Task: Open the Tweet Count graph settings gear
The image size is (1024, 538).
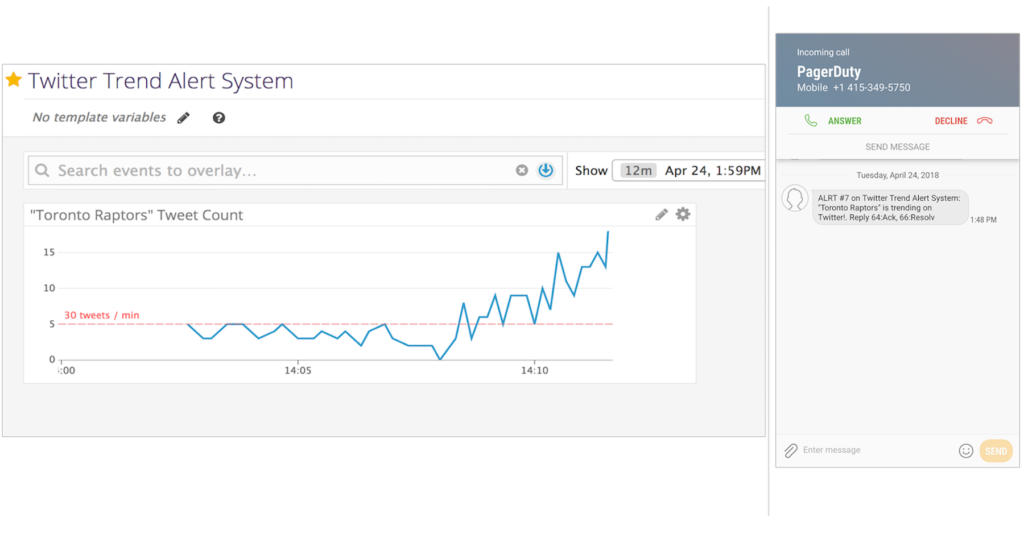Action: coord(683,214)
